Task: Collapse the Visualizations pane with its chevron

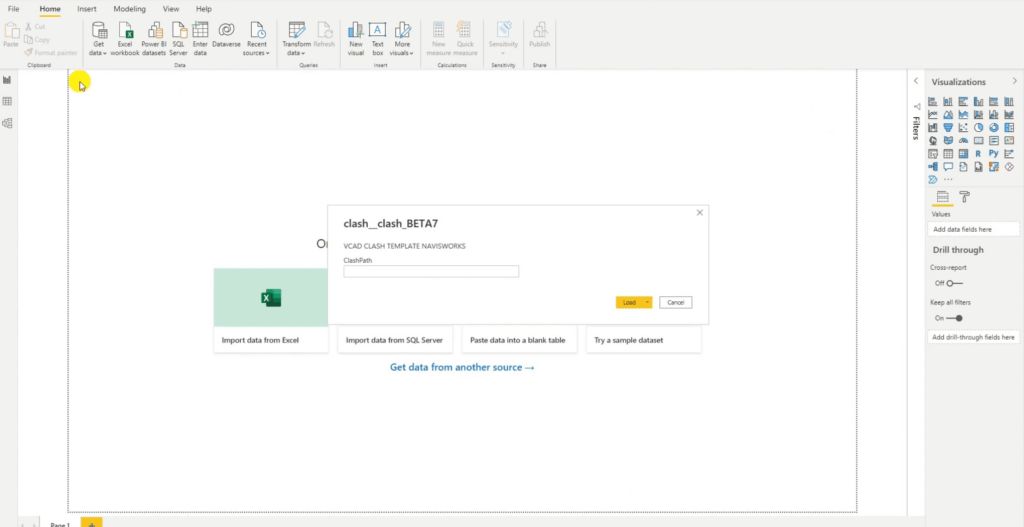Action: 1014,82
